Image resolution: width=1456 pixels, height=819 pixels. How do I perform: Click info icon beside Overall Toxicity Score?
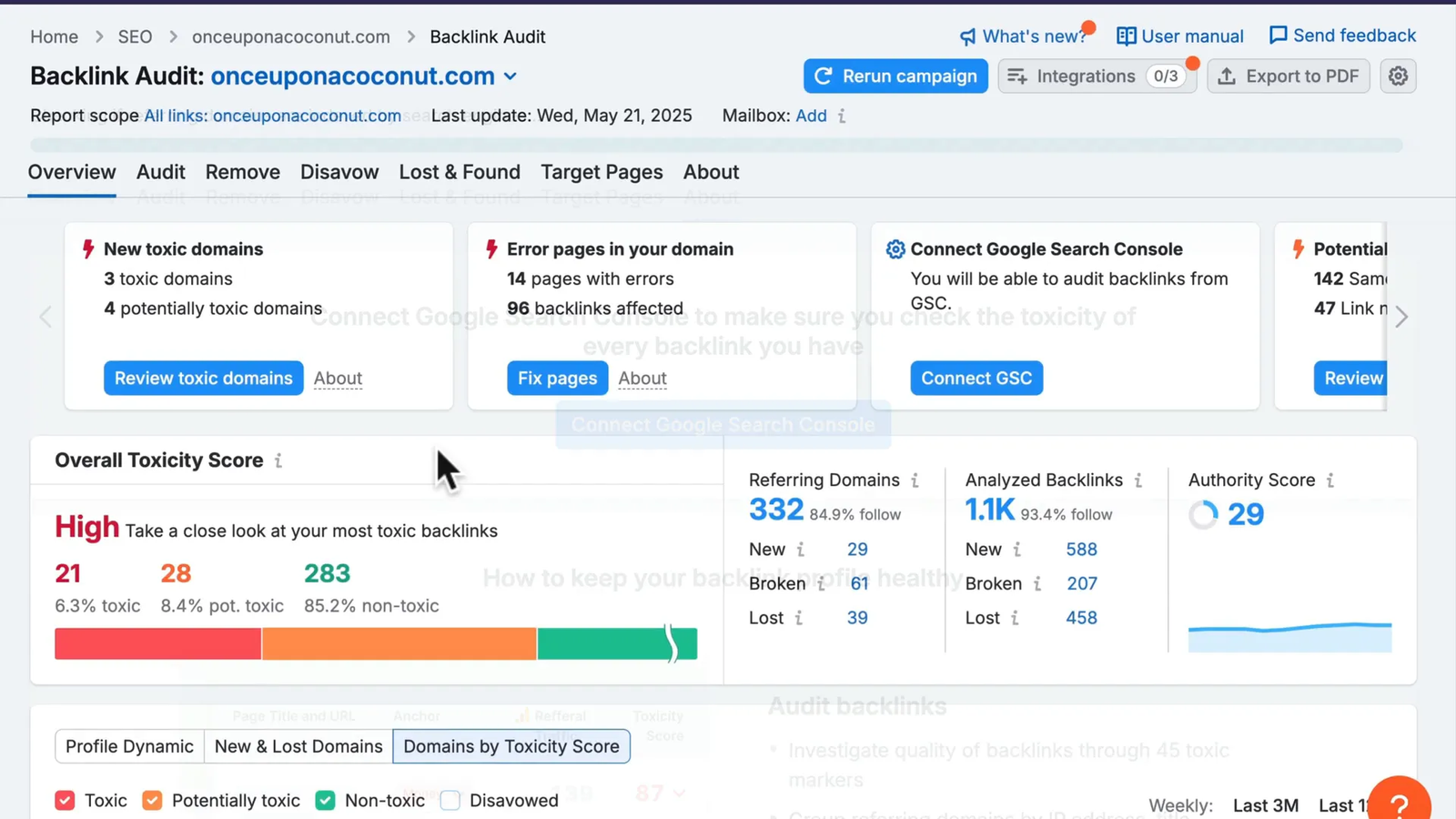[278, 461]
